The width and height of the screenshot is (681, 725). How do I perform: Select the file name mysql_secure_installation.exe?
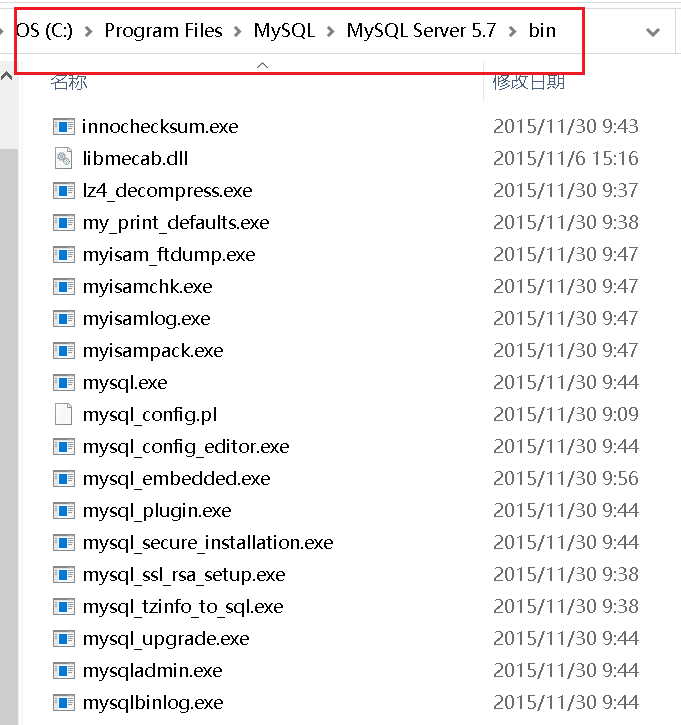point(208,543)
